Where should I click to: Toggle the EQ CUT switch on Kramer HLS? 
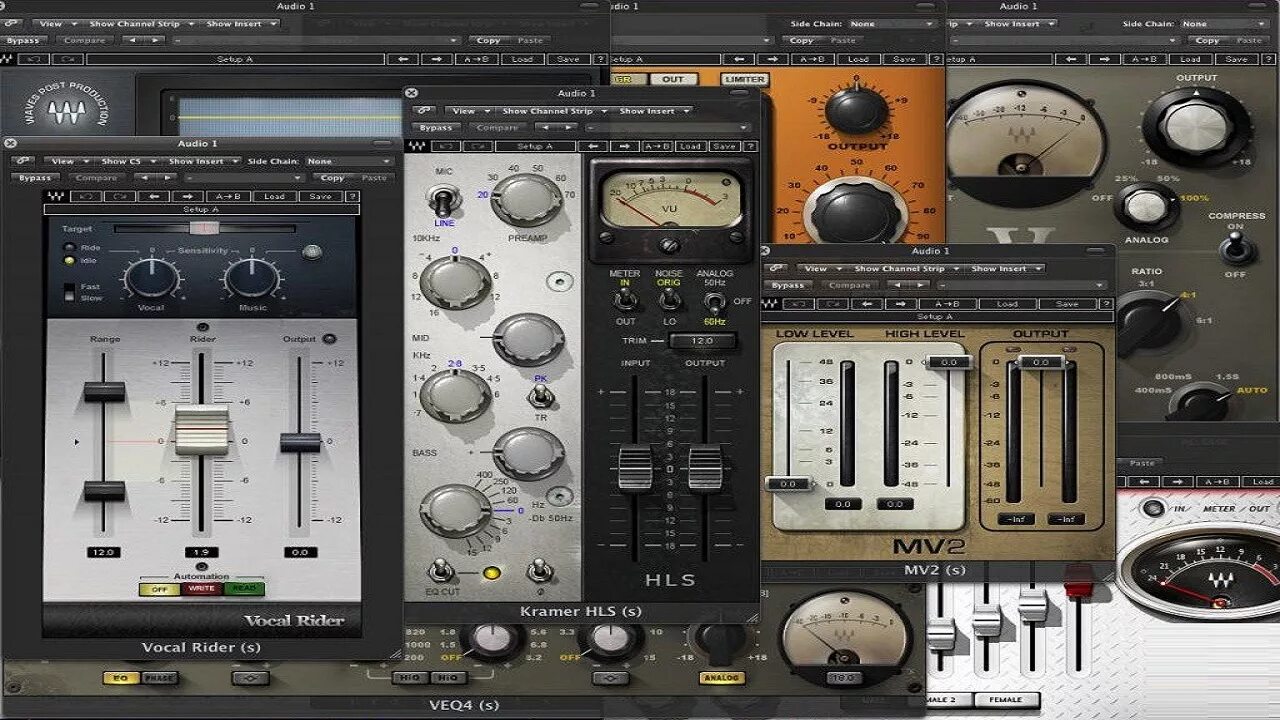(x=438, y=572)
